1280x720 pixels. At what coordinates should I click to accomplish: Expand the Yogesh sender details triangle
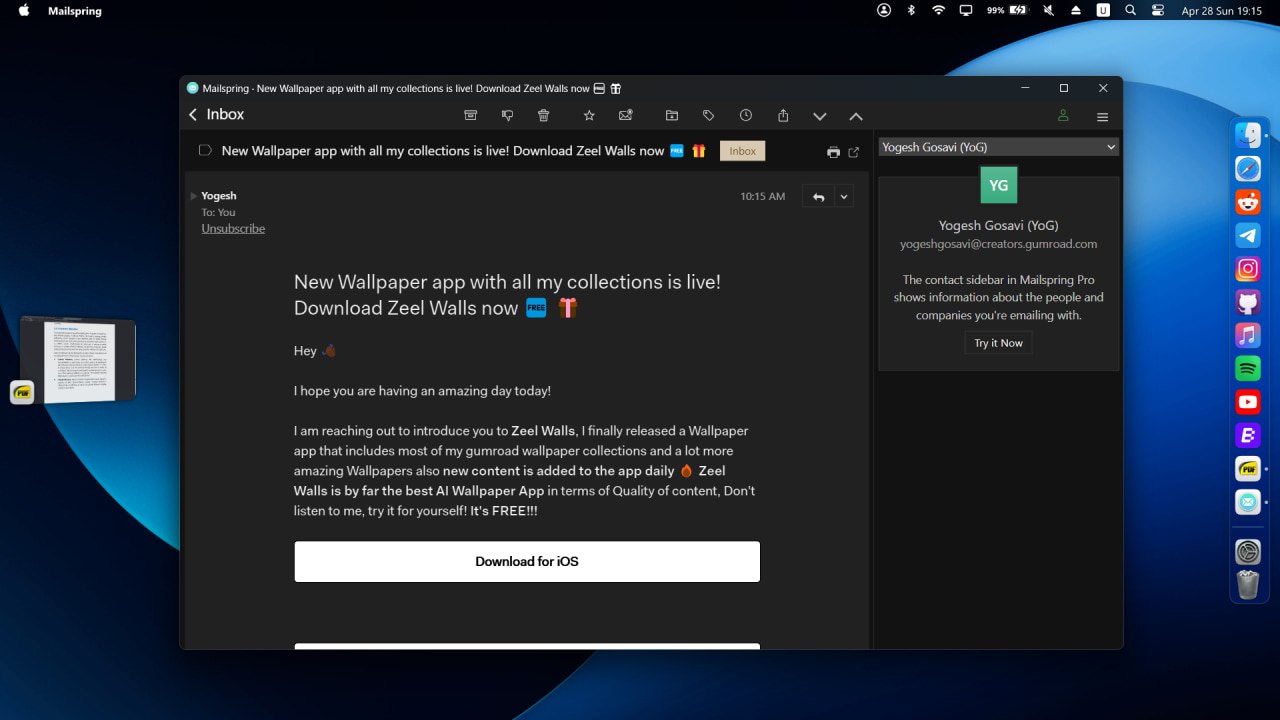pyautogui.click(x=194, y=196)
